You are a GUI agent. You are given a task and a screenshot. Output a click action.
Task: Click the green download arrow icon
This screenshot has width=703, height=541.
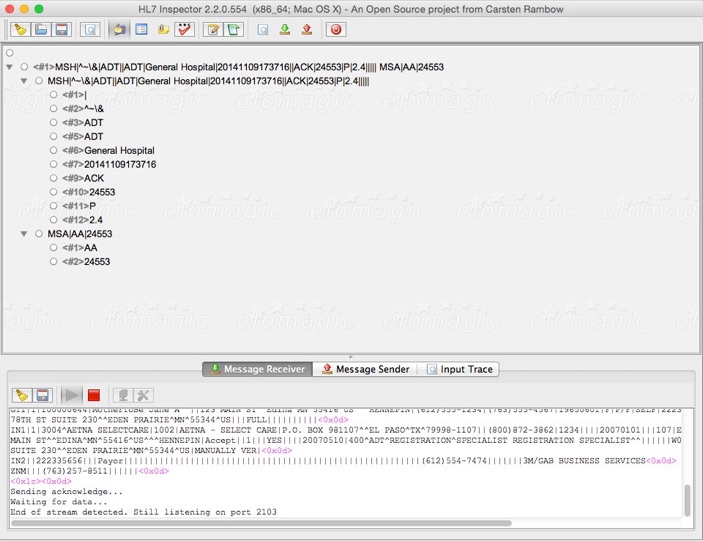pos(285,30)
